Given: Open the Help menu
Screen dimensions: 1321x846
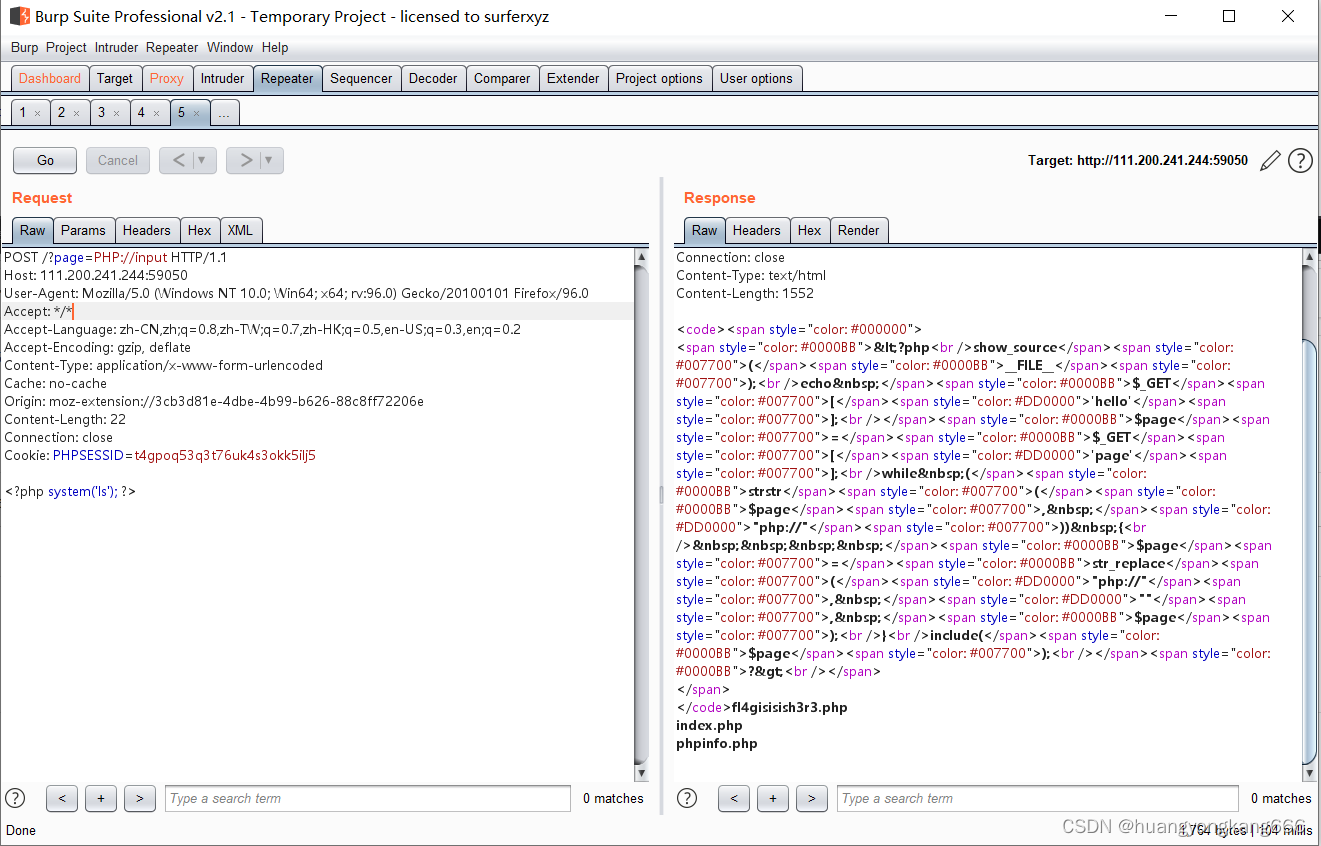Looking at the screenshot, I should pos(275,47).
